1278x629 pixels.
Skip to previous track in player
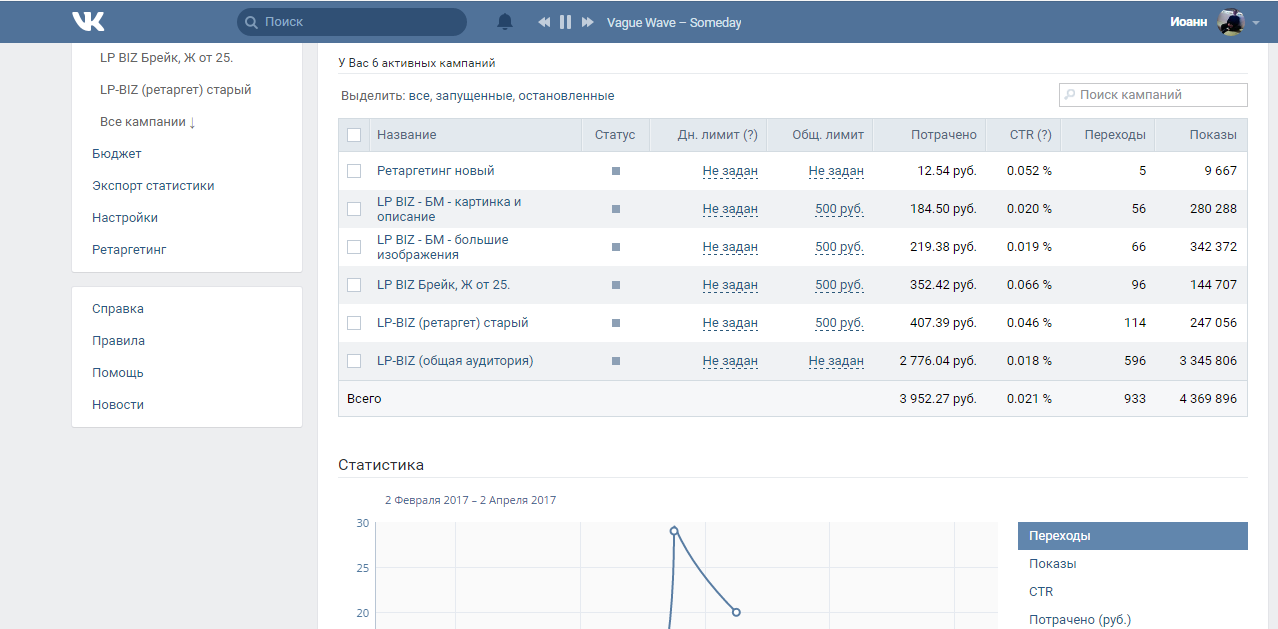pos(544,22)
